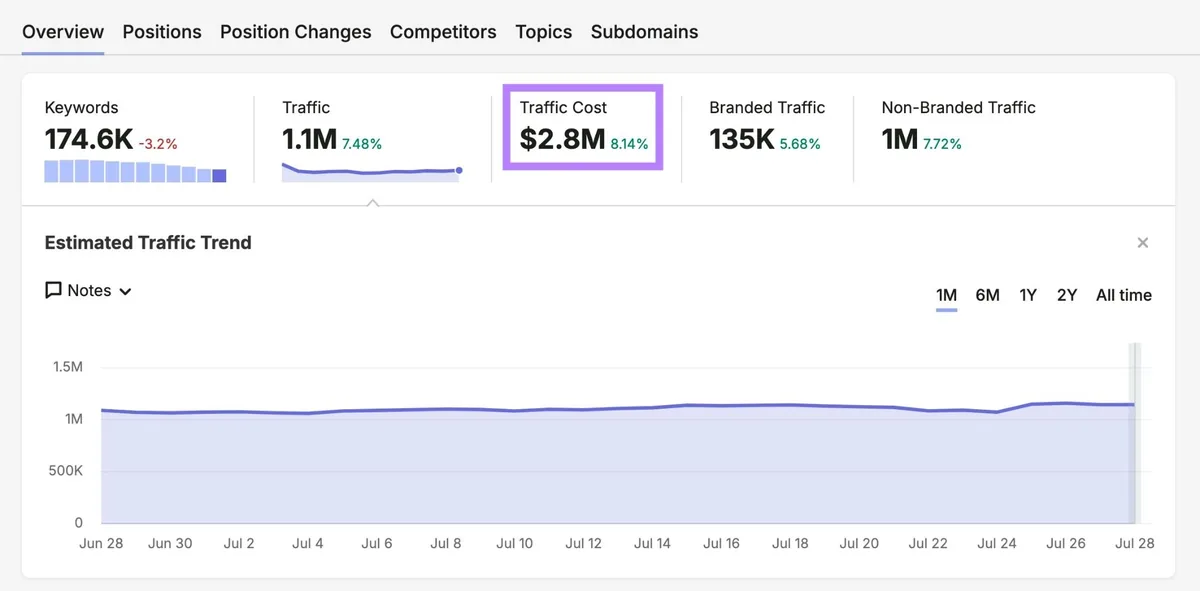This screenshot has height=591, width=1200.
Task: Open the Position Changes tab
Action: click(296, 32)
